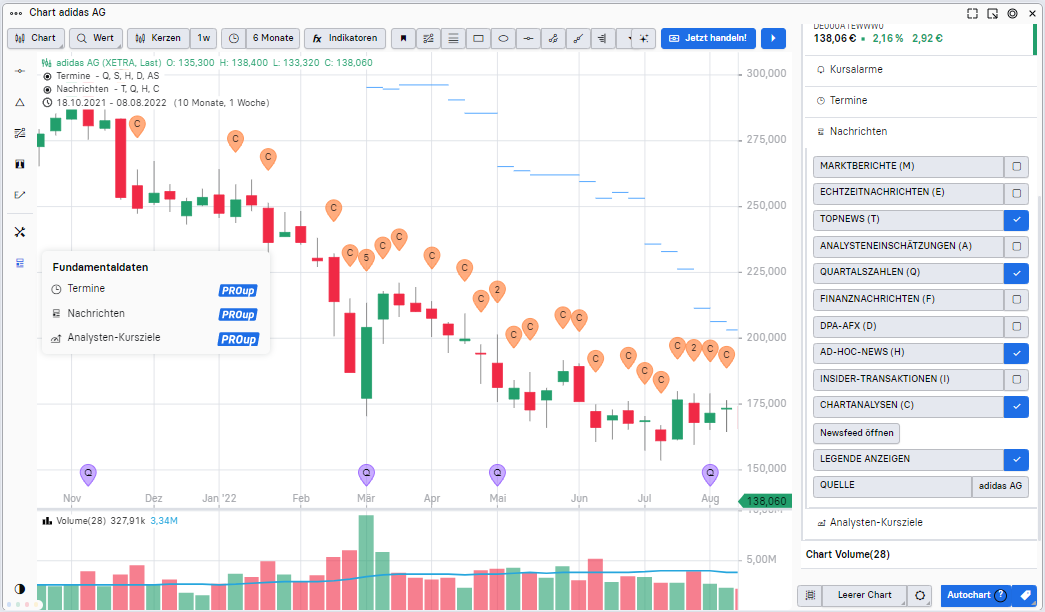Click the Fundamentaldaten sidebar icon
1045x612 pixels.
coord(20,263)
